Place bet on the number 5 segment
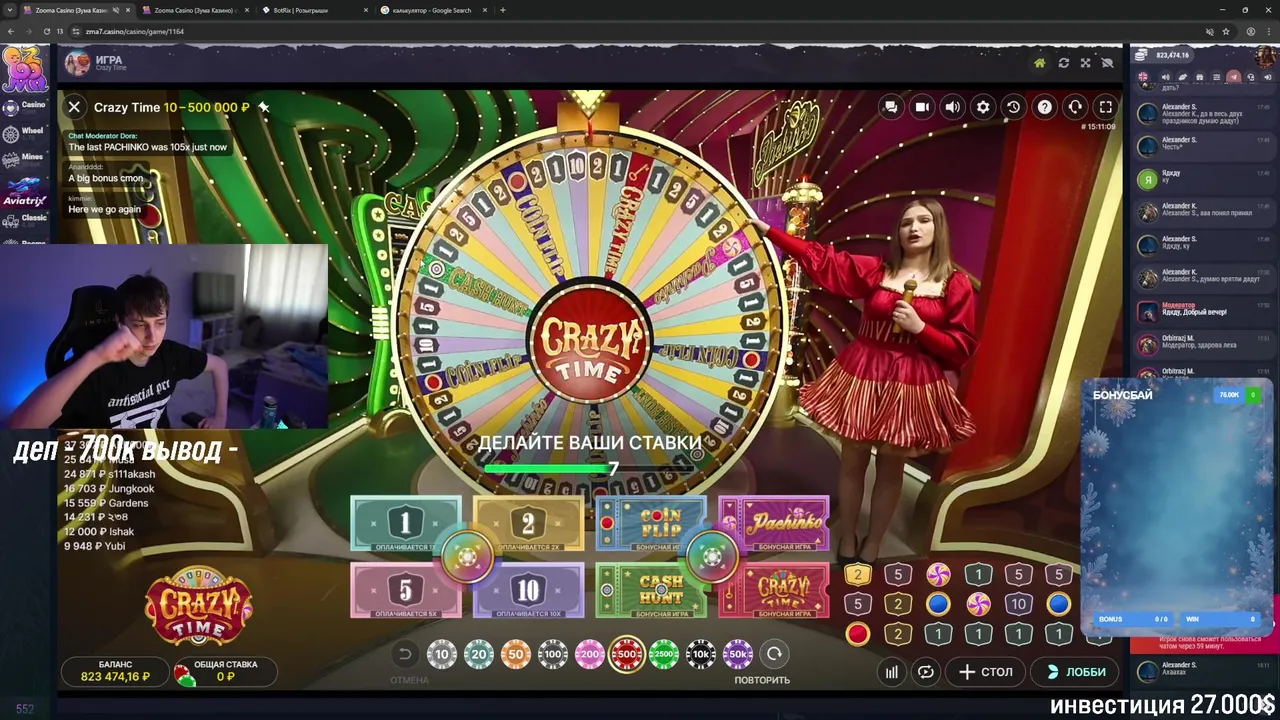 click(405, 591)
